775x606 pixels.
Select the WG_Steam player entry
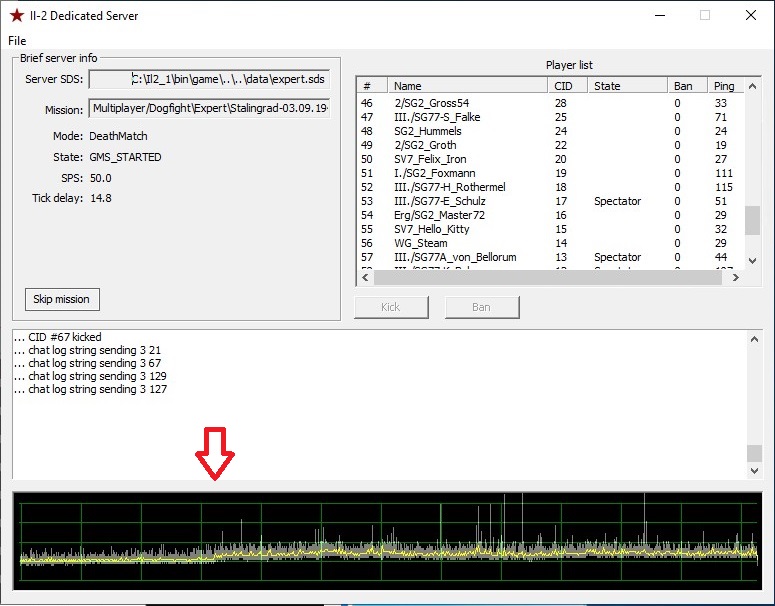[x=420, y=243]
